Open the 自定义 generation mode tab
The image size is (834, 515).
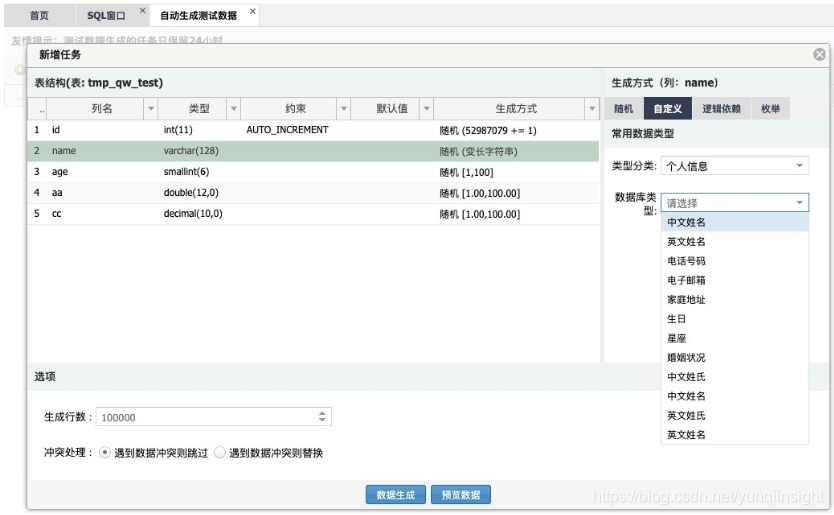tap(668, 109)
